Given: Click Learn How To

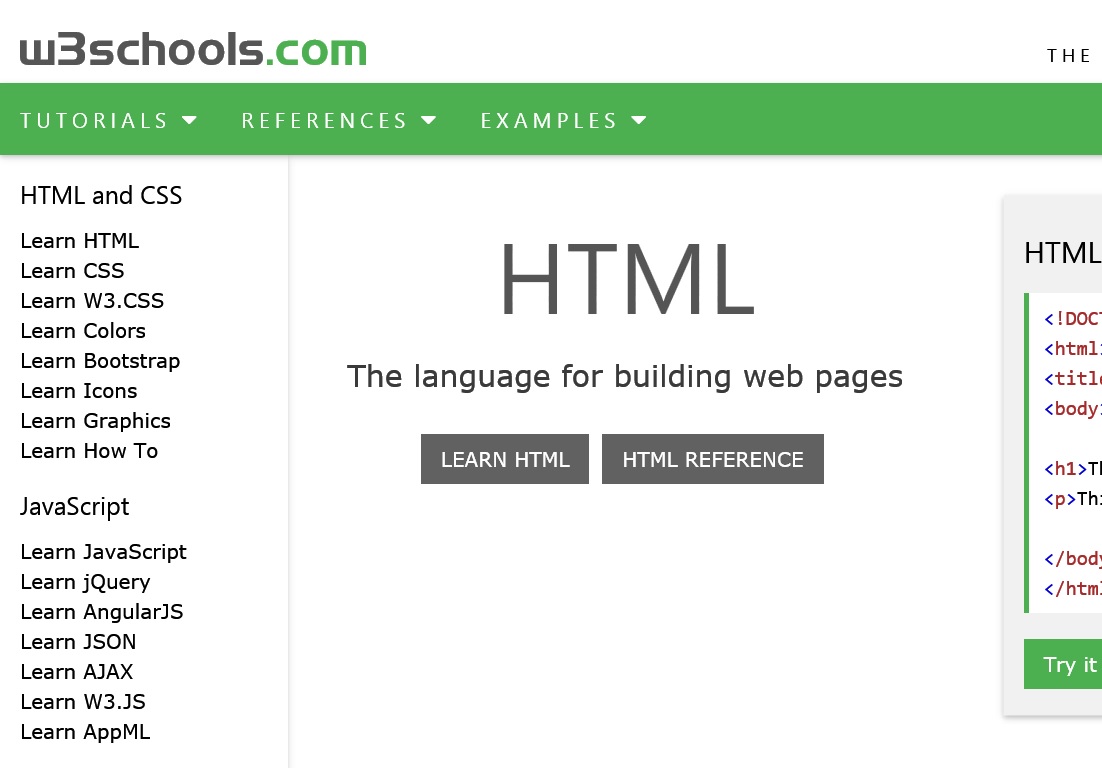Looking at the screenshot, I should coord(89,451).
